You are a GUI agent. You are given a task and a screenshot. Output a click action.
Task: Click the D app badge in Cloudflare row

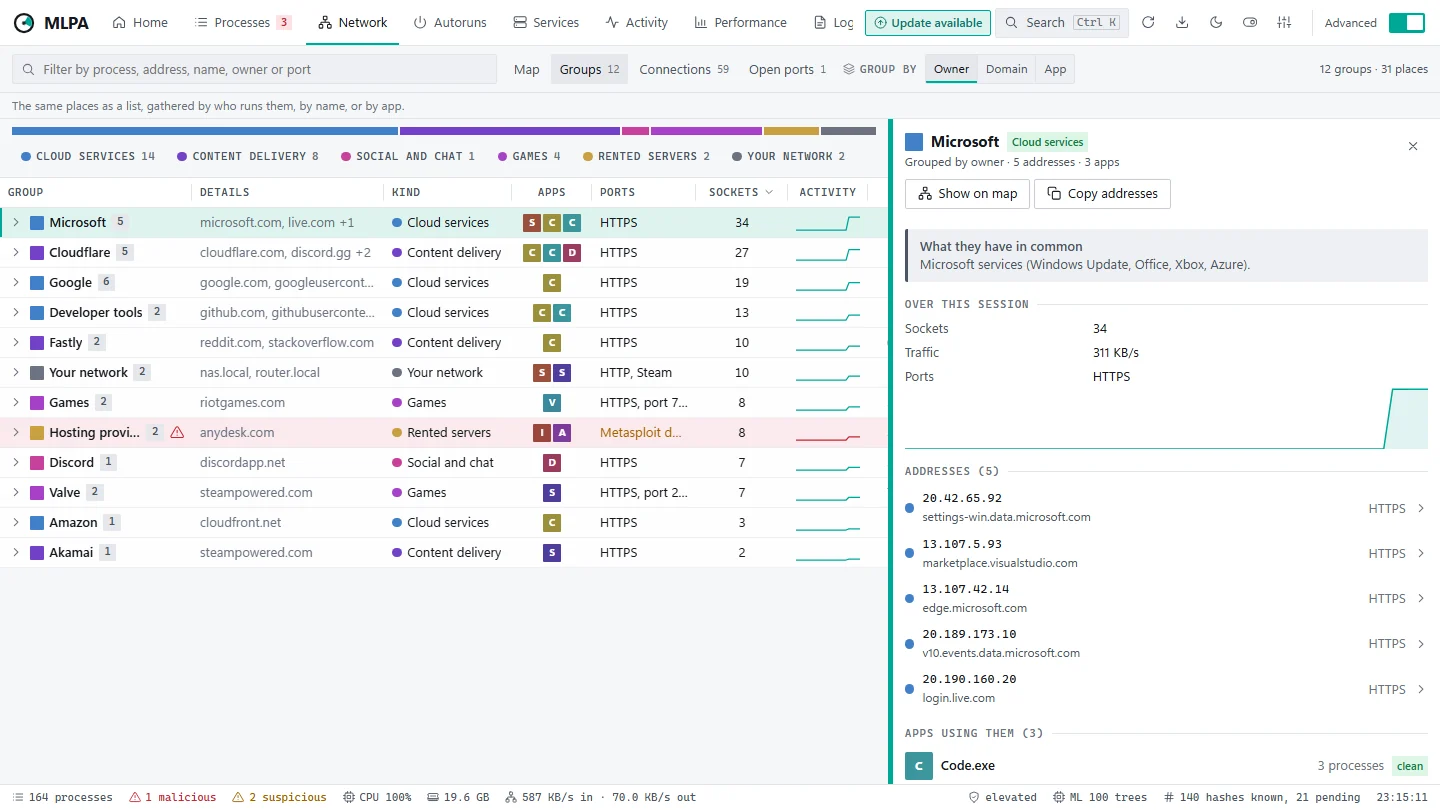pyautogui.click(x=572, y=252)
